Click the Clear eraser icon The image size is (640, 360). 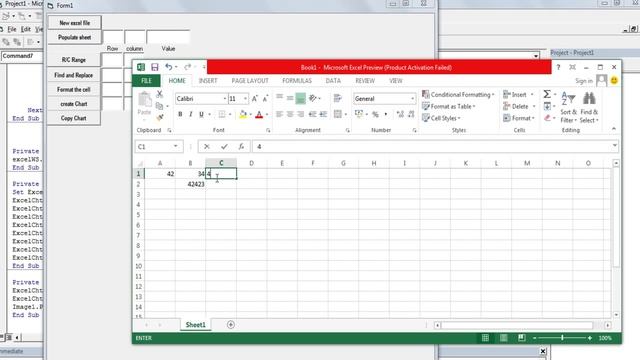pyautogui.click(x=547, y=118)
